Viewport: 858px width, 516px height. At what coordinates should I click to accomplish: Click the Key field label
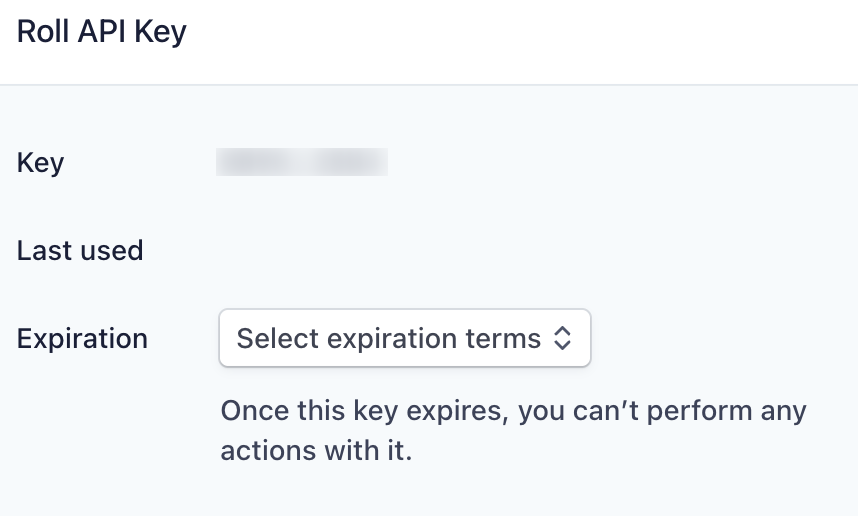(41, 162)
